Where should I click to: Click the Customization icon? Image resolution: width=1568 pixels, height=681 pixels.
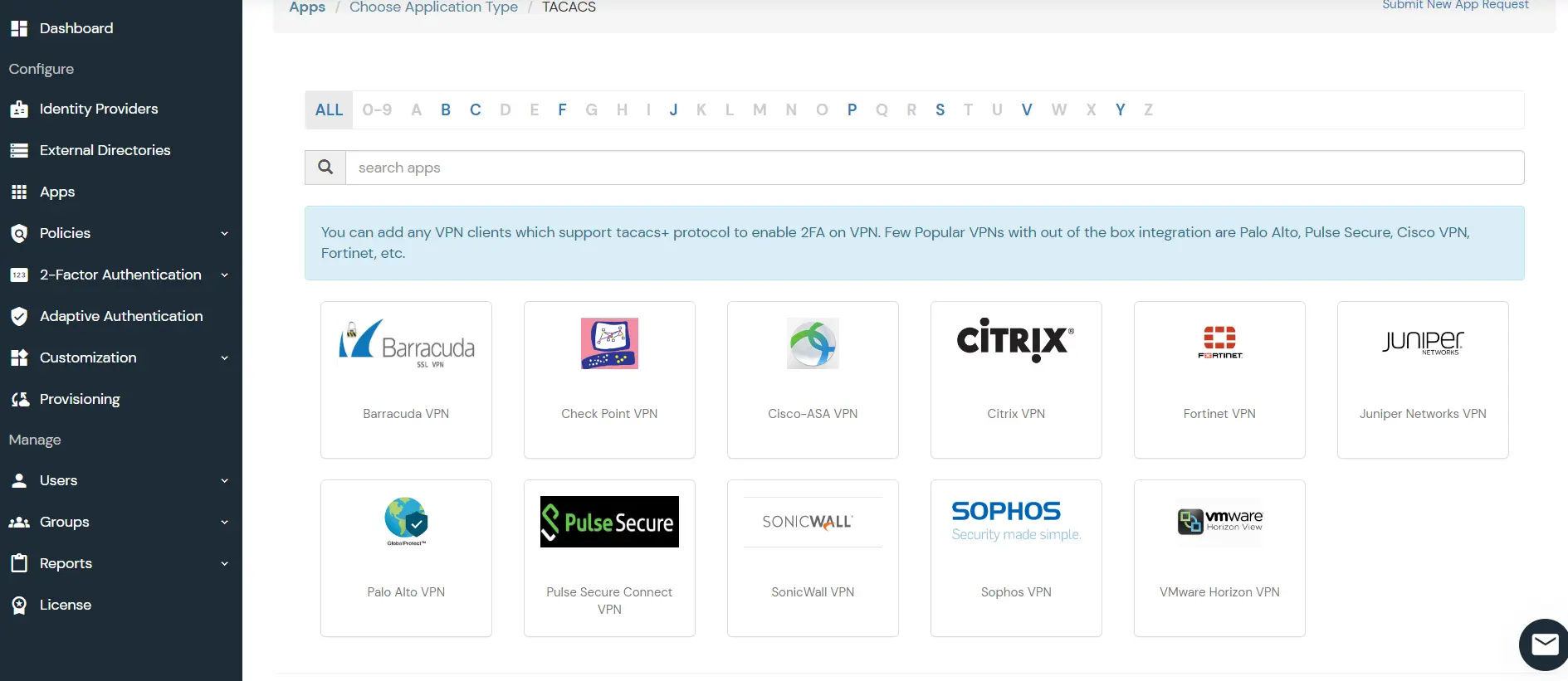(19, 358)
